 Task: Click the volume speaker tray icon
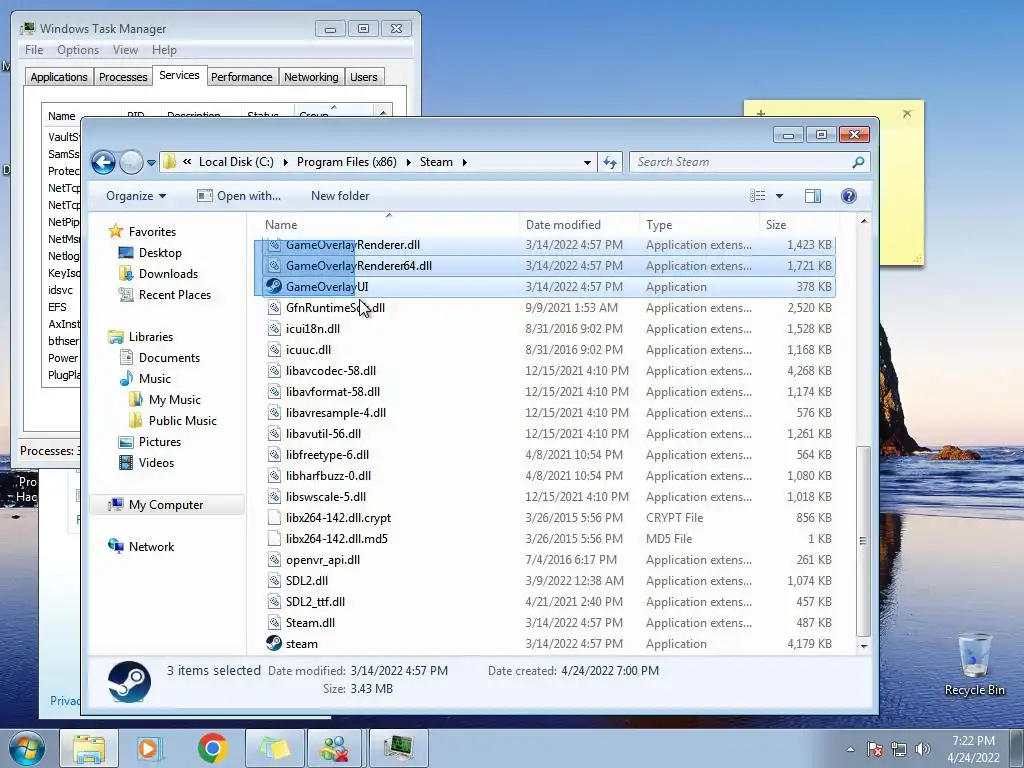click(922, 749)
